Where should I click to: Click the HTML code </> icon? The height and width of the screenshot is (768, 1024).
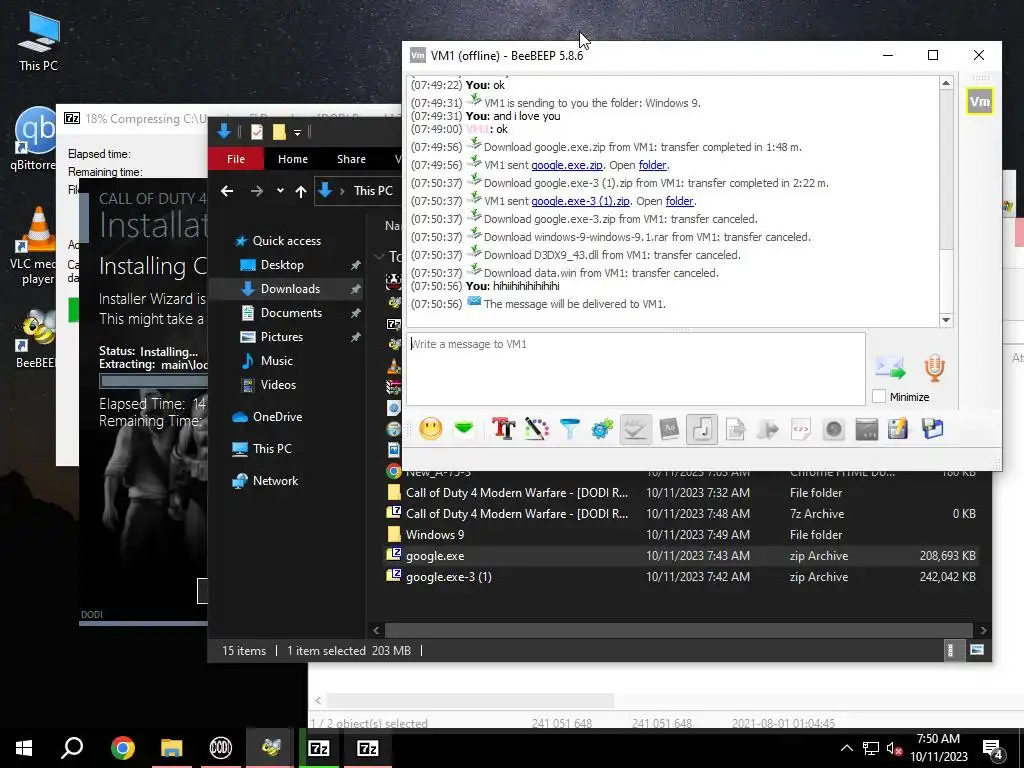(x=801, y=429)
